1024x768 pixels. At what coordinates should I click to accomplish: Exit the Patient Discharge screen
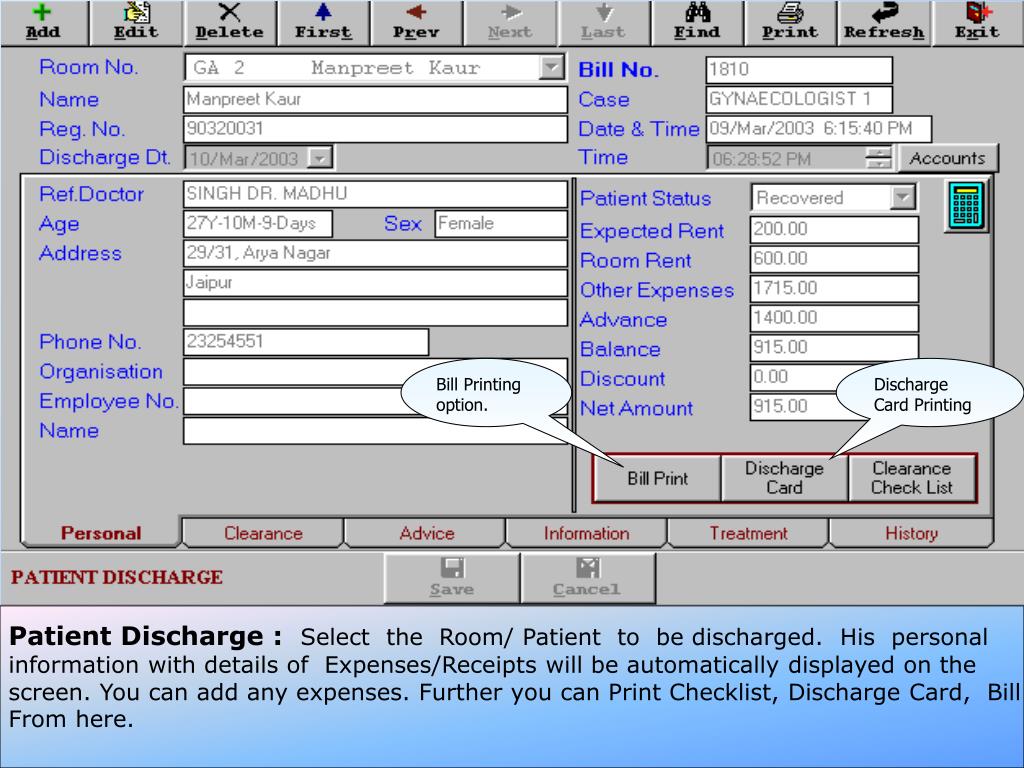978,22
